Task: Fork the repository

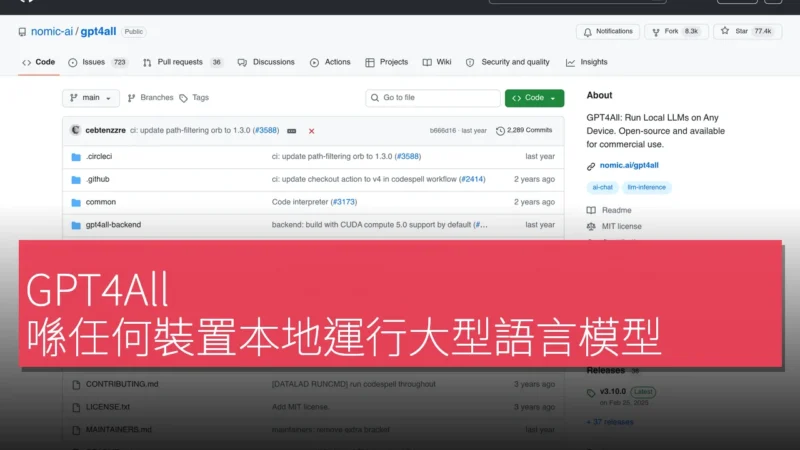Action: click(676, 32)
